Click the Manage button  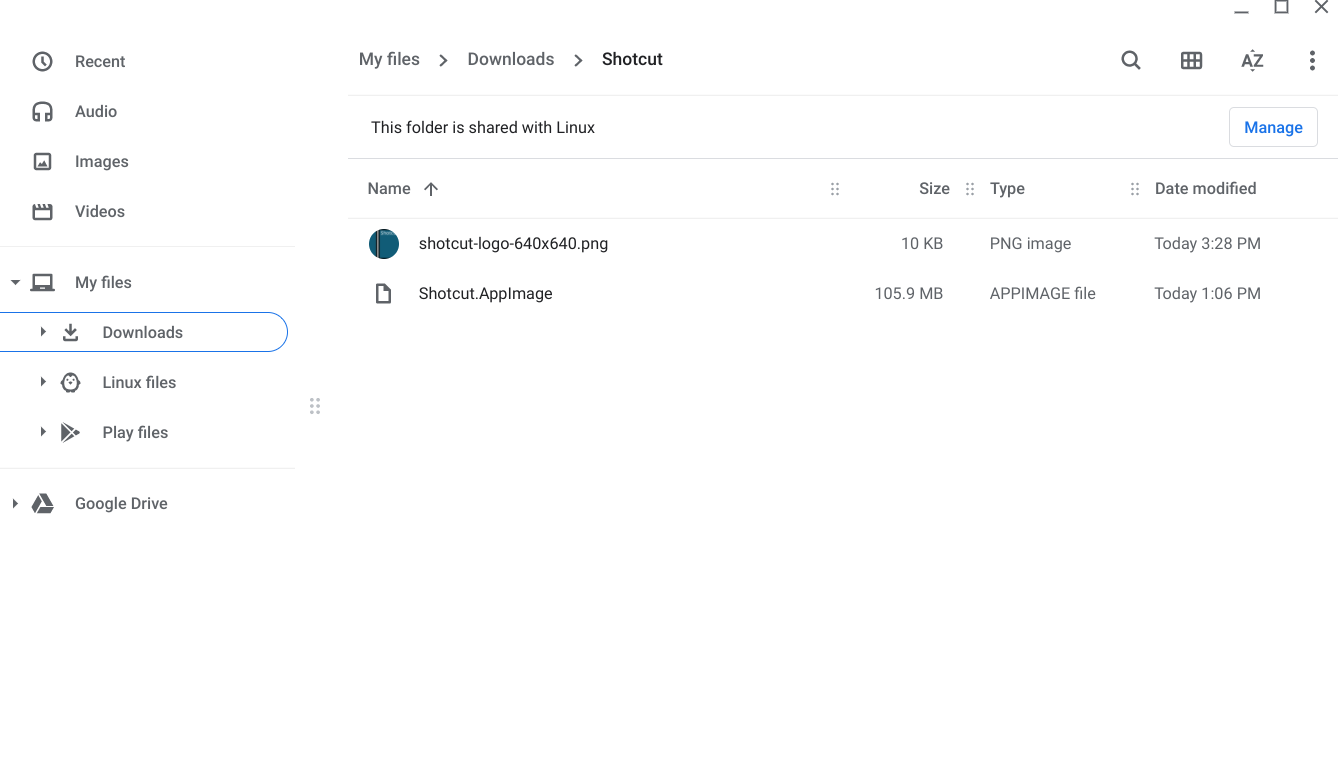1273,128
